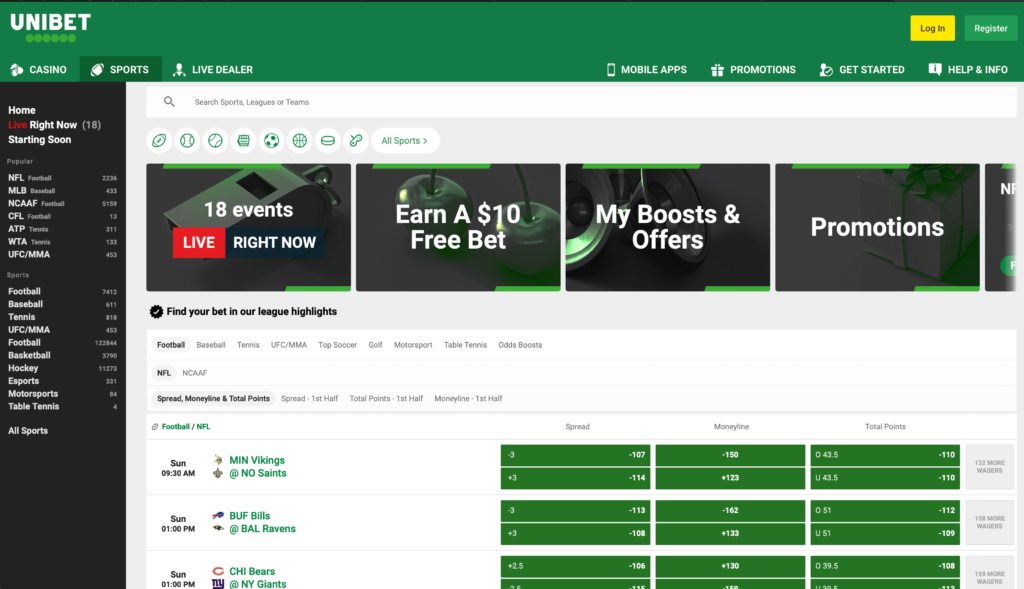The image size is (1024, 589).
Task: Select the tennis ball sport icon
Action: pos(216,140)
